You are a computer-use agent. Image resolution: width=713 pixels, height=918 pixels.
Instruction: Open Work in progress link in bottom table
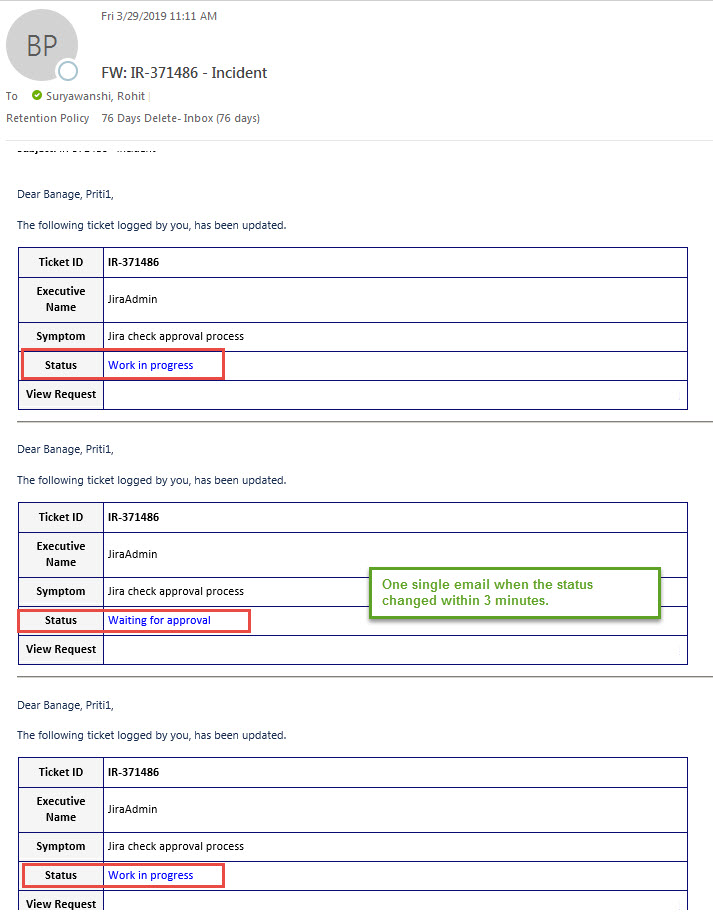150,875
